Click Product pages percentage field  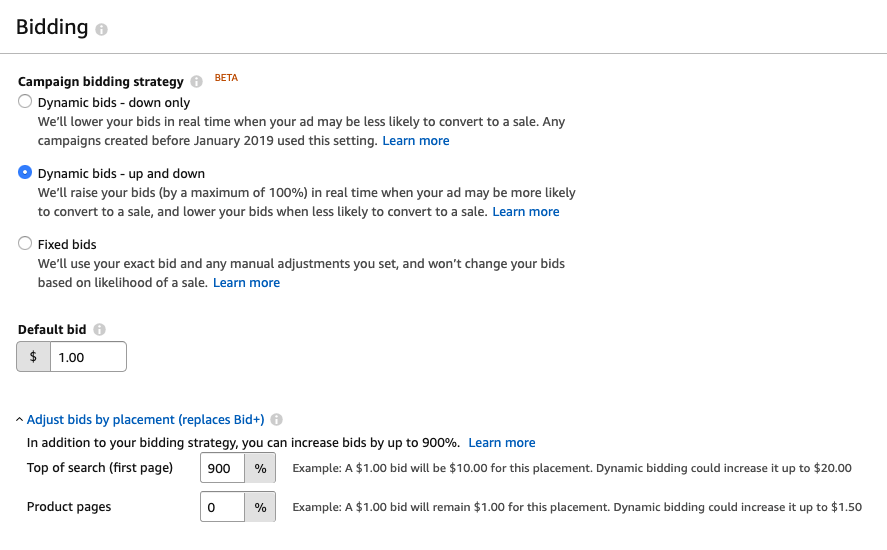(222, 507)
